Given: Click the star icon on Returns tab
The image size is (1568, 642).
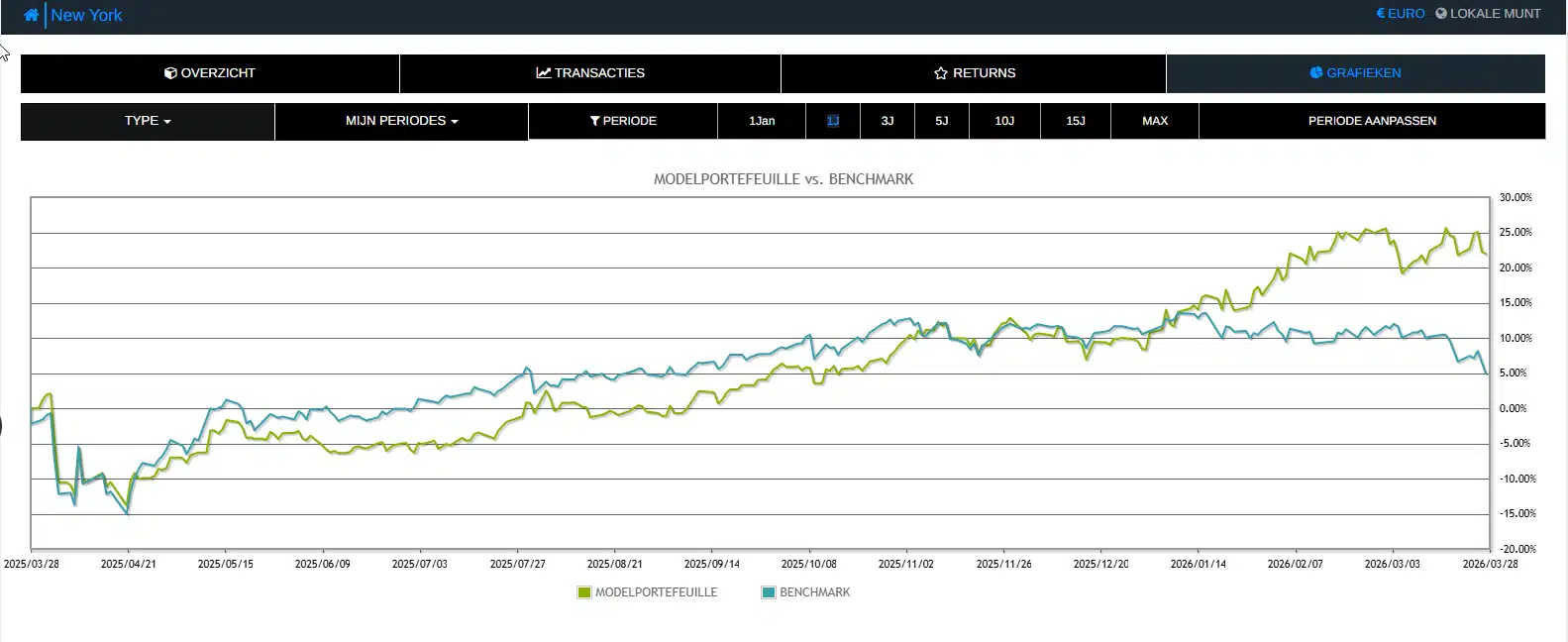Looking at the screenshot, I should 941,73.
